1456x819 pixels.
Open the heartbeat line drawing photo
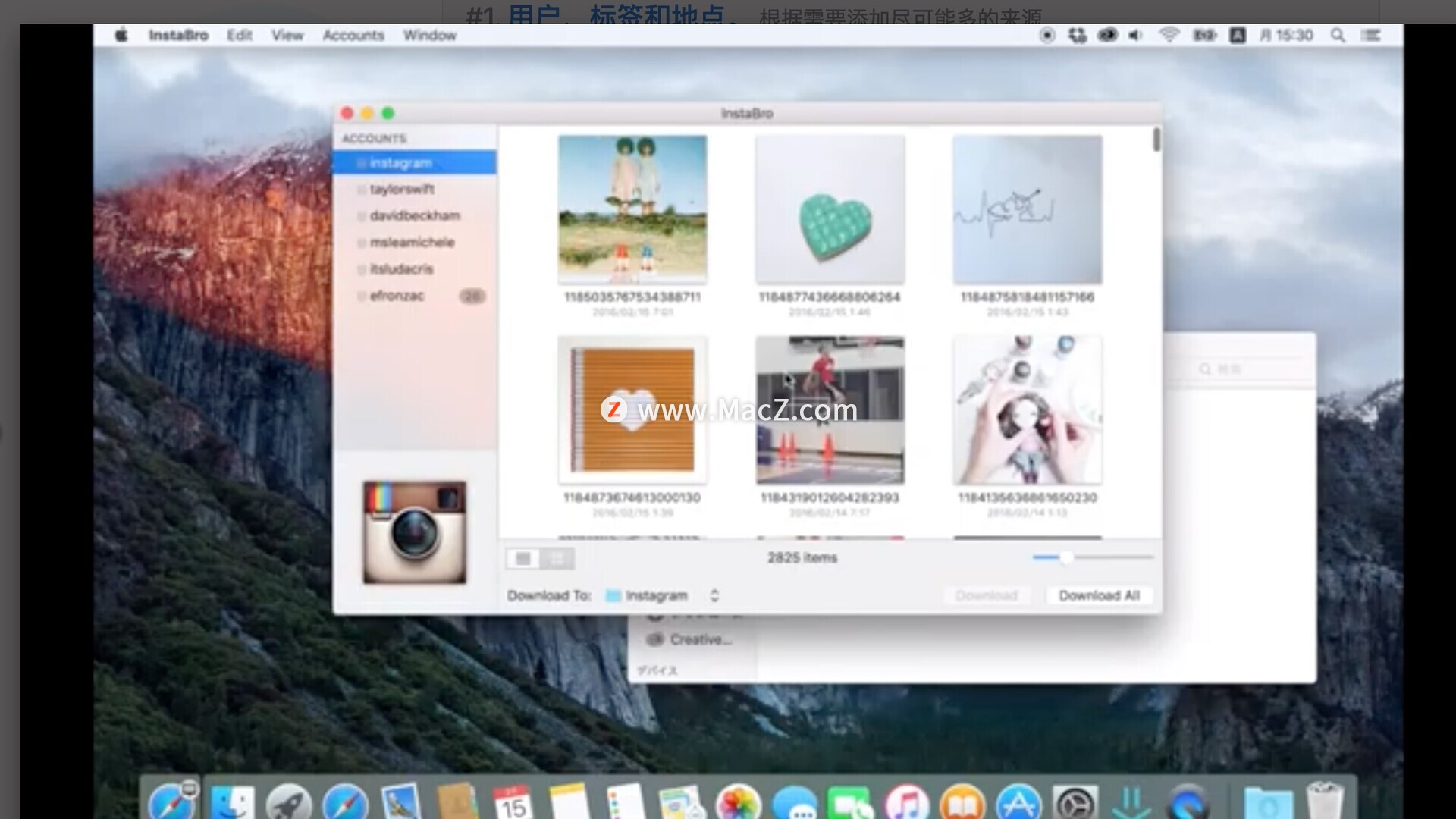click(1028, 209)
